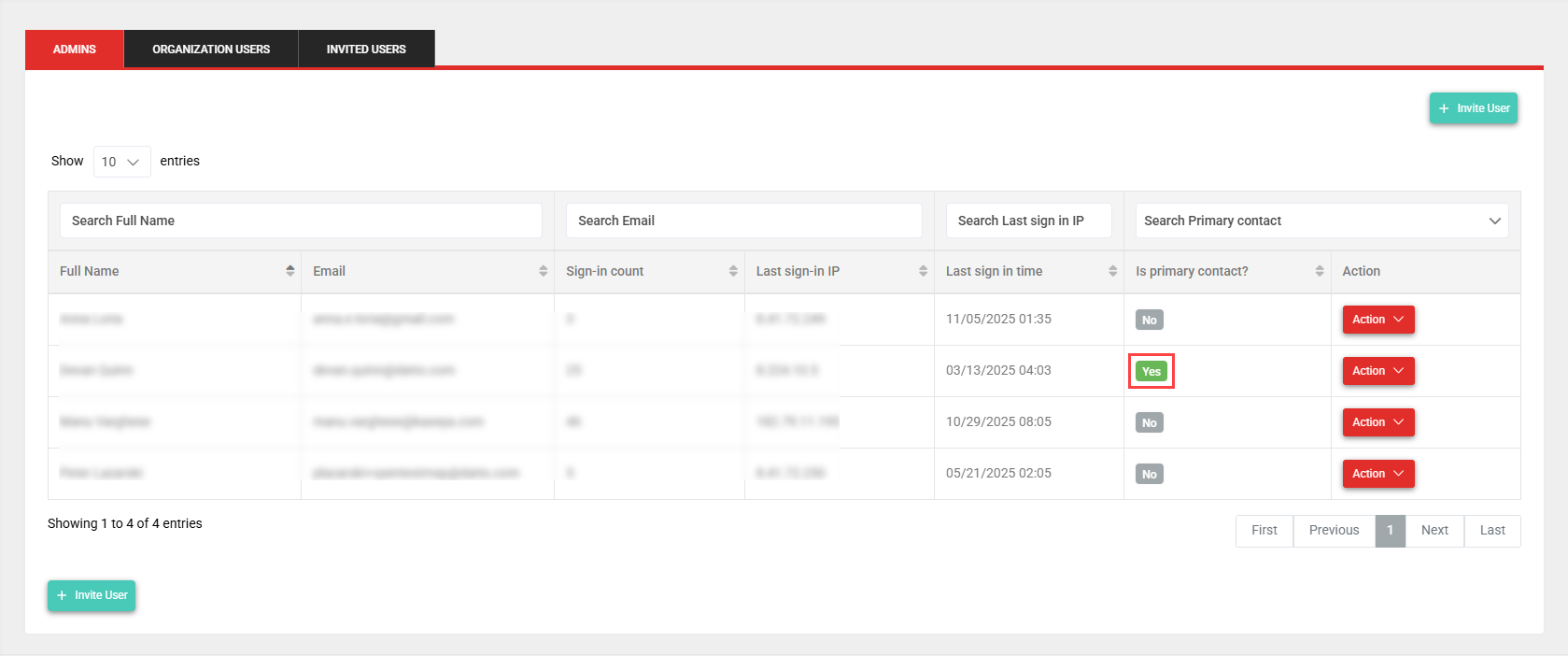Click sort arrows in Email column header
1568x656 pixels.
(x=543, y=271)
